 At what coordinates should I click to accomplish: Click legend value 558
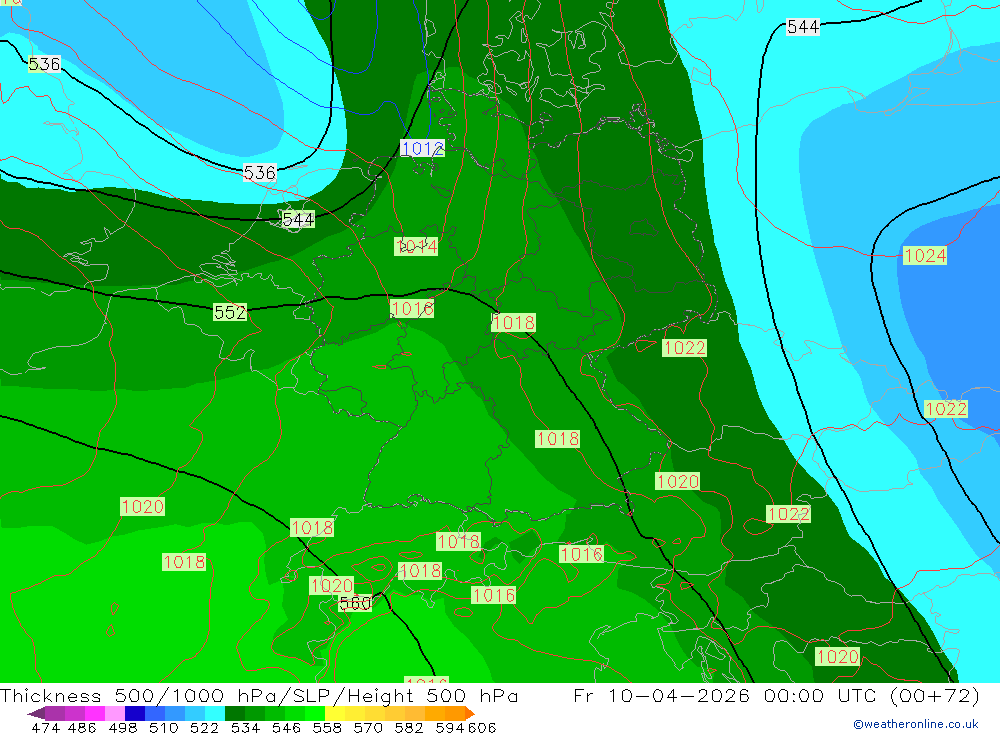coord(327,727)
